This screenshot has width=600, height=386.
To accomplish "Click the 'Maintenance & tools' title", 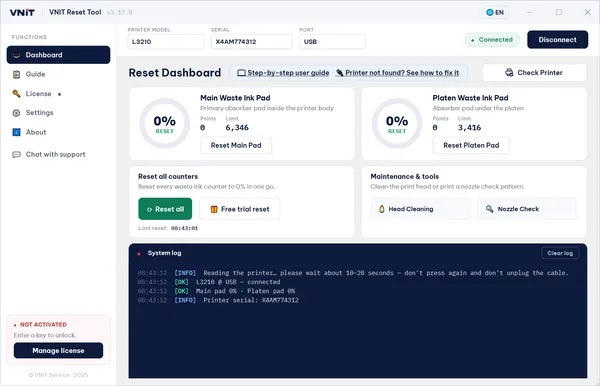I will click(404, 177).
